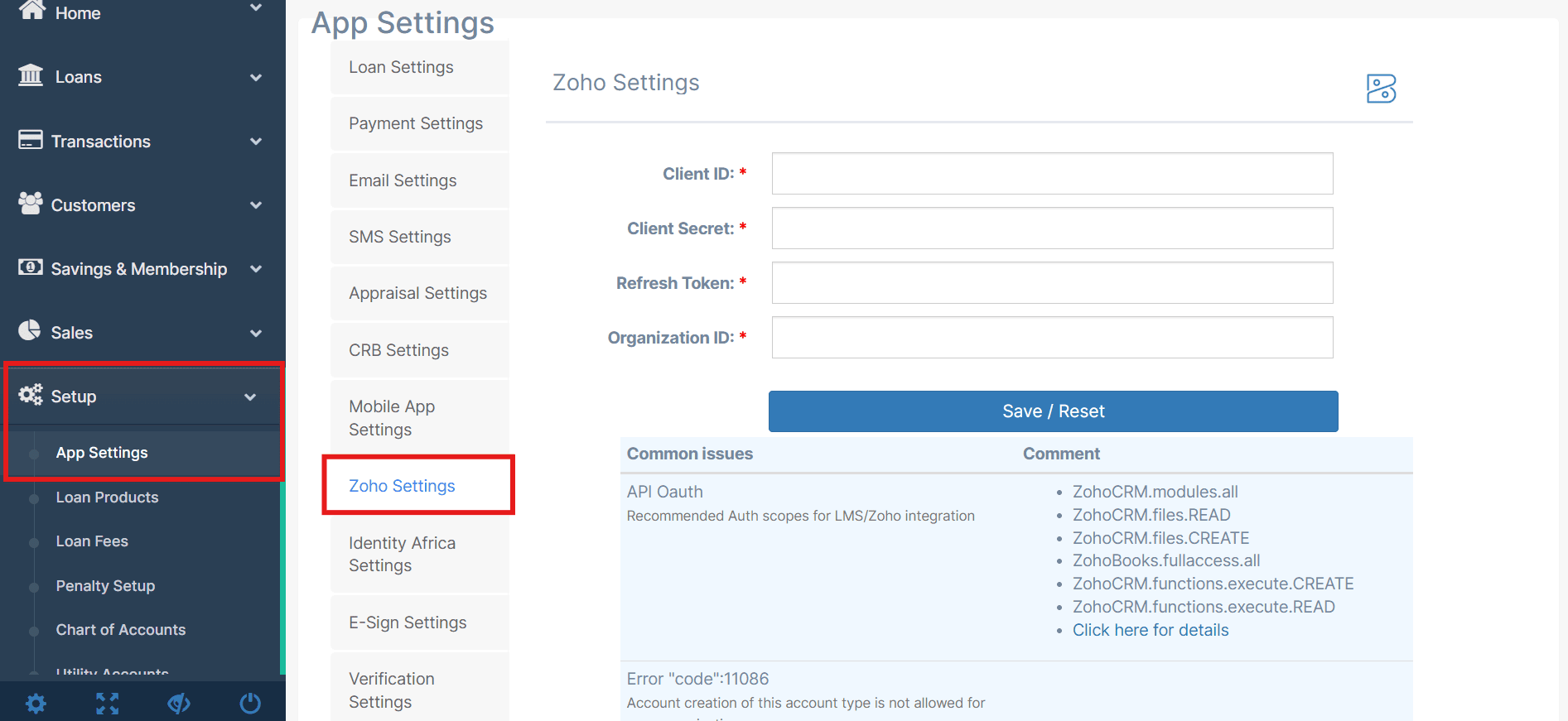Click the ZohoCRM.functions.execute.CREATE scope text
1568x721 pixels.
click(1213, 584)
